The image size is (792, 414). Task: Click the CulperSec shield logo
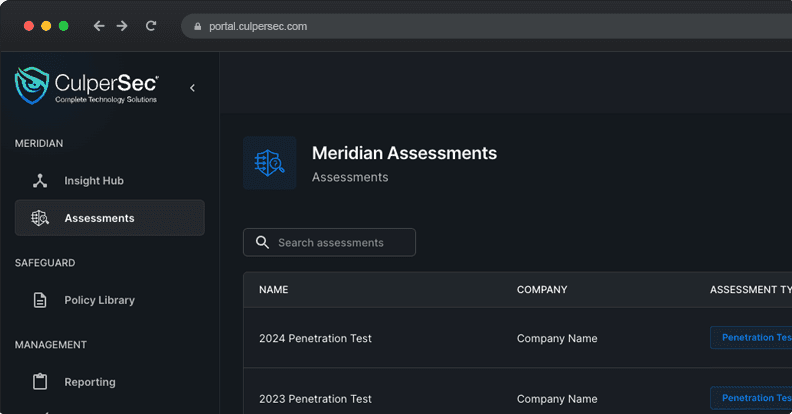[32, 85]
